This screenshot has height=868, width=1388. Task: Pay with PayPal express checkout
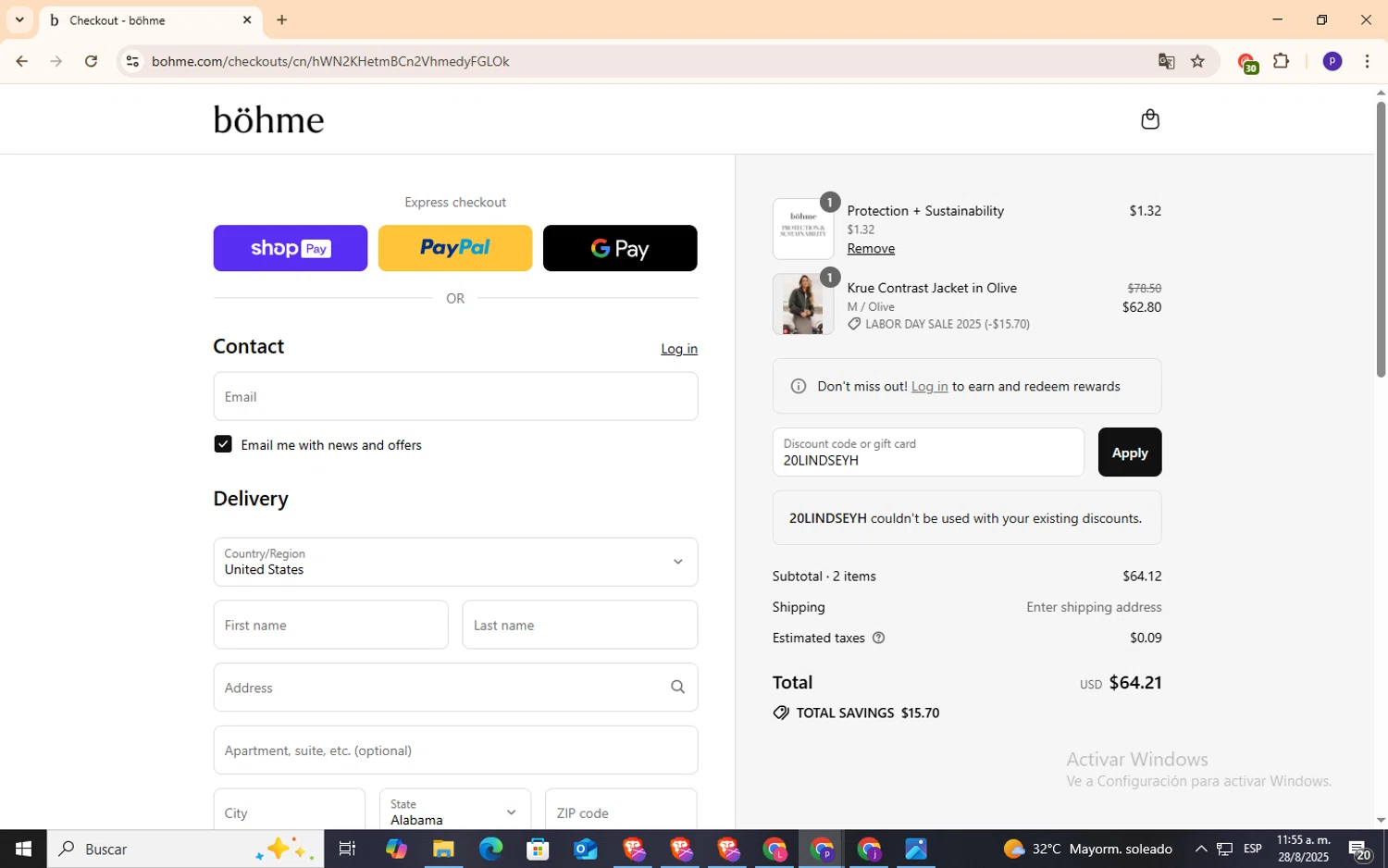[455, 248]
